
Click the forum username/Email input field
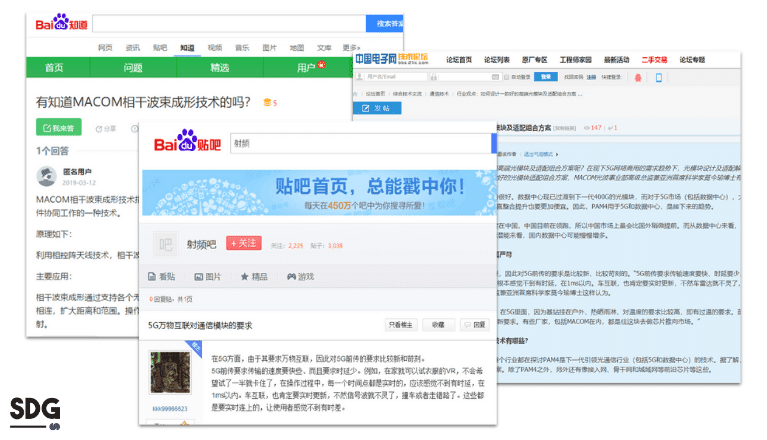[x=391, y=77]
